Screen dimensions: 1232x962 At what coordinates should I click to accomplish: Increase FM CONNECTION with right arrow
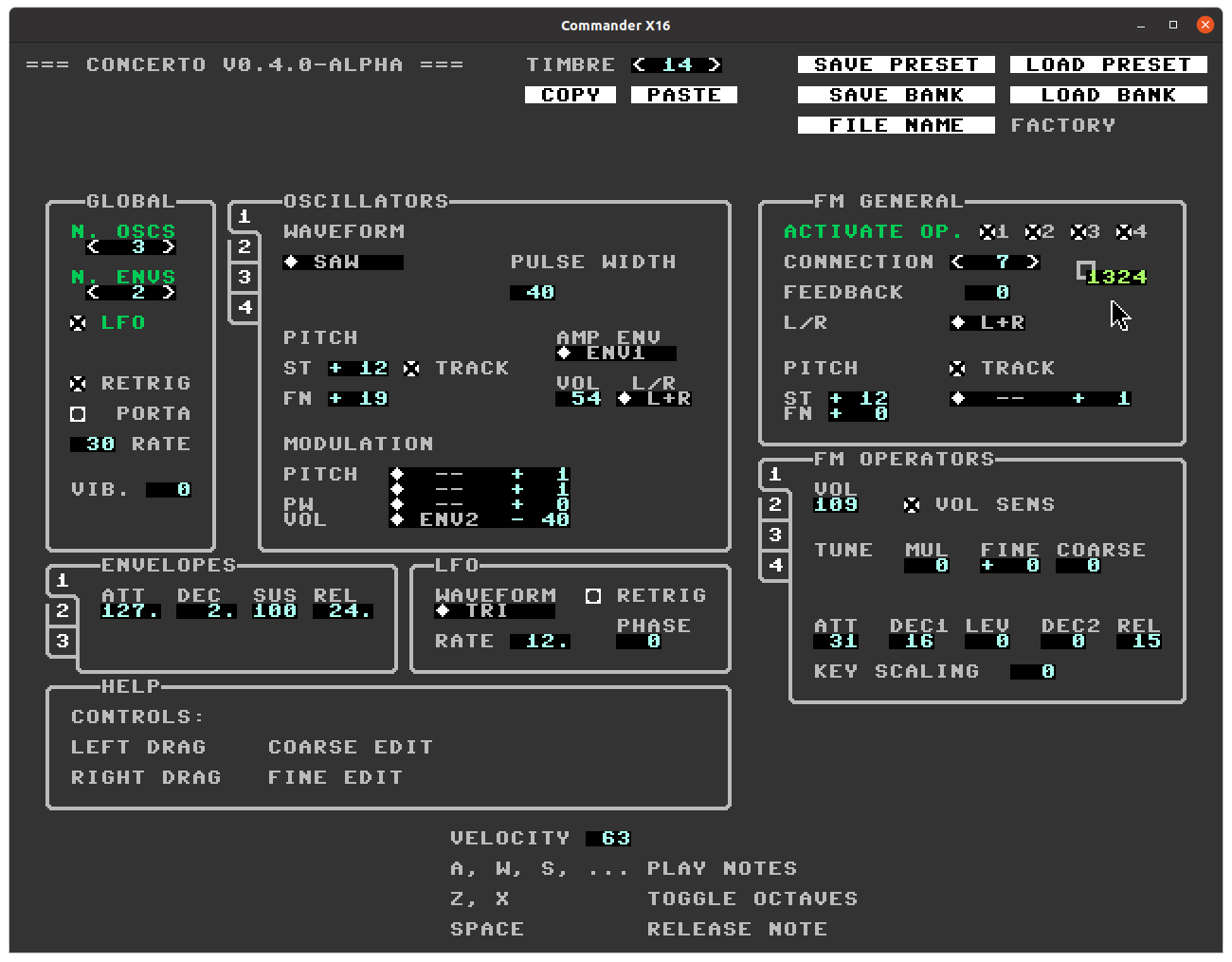[x=1033, y=262]
